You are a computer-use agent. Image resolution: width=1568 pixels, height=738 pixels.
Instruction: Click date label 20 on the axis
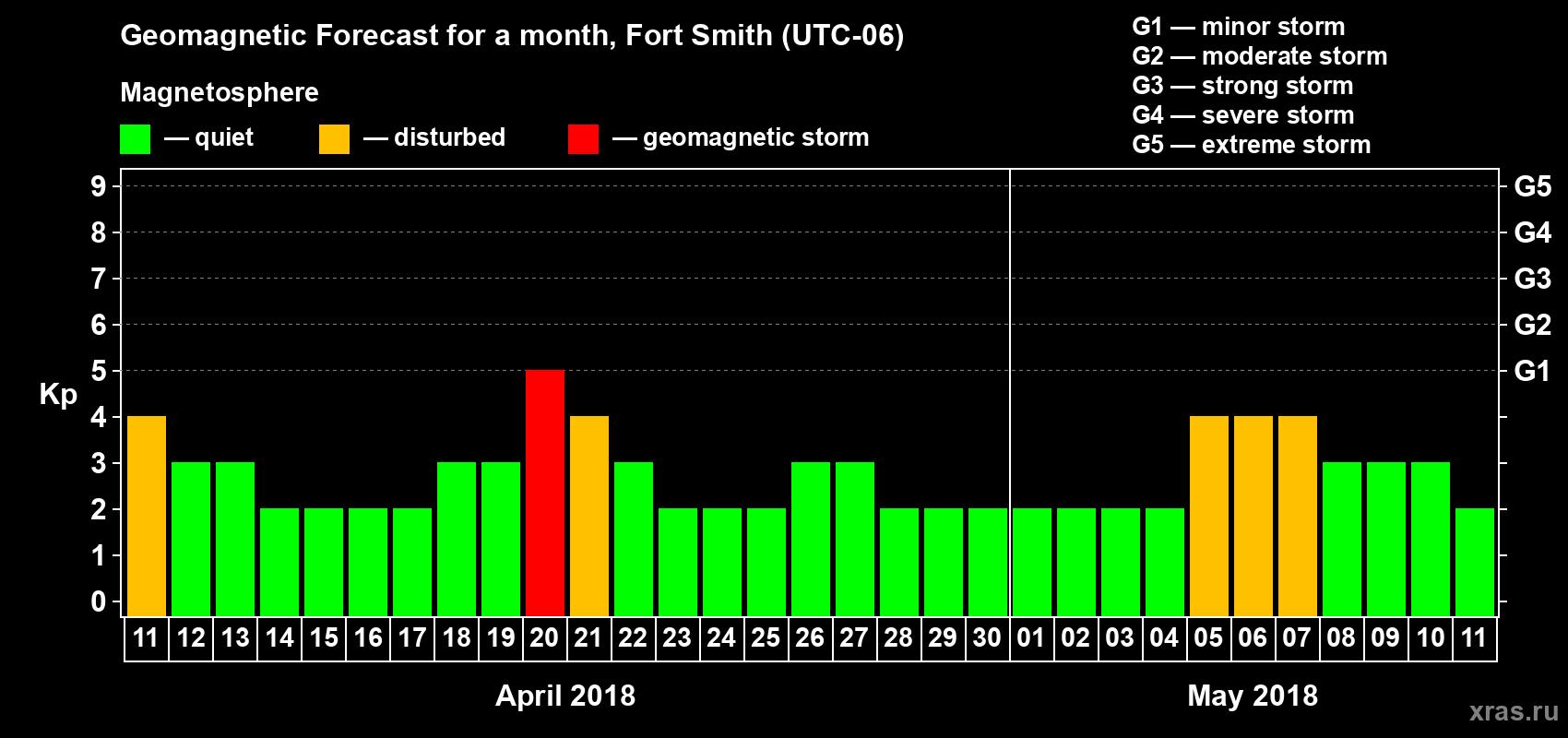tap(545, 638)
